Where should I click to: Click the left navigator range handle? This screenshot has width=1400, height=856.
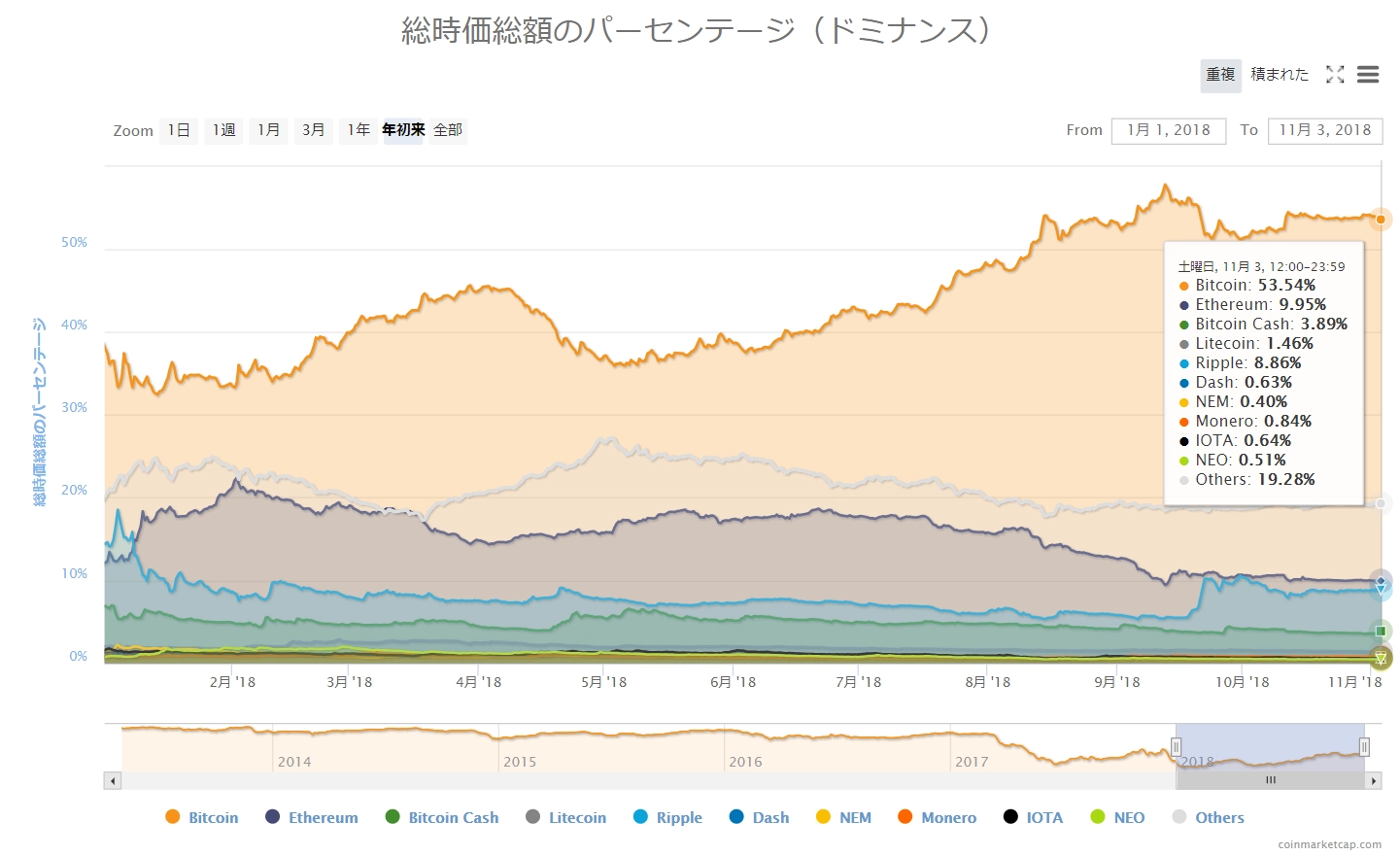point(1176,747)
